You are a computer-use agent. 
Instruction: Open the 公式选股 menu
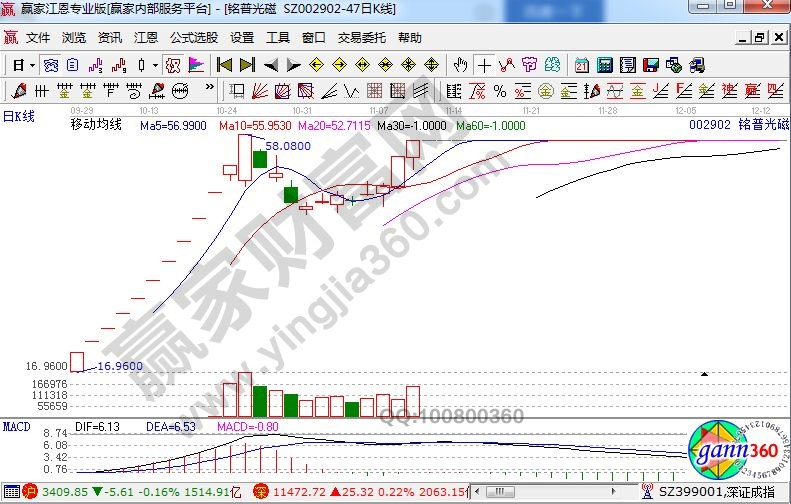pyautogui.click(x=194, y=38)
